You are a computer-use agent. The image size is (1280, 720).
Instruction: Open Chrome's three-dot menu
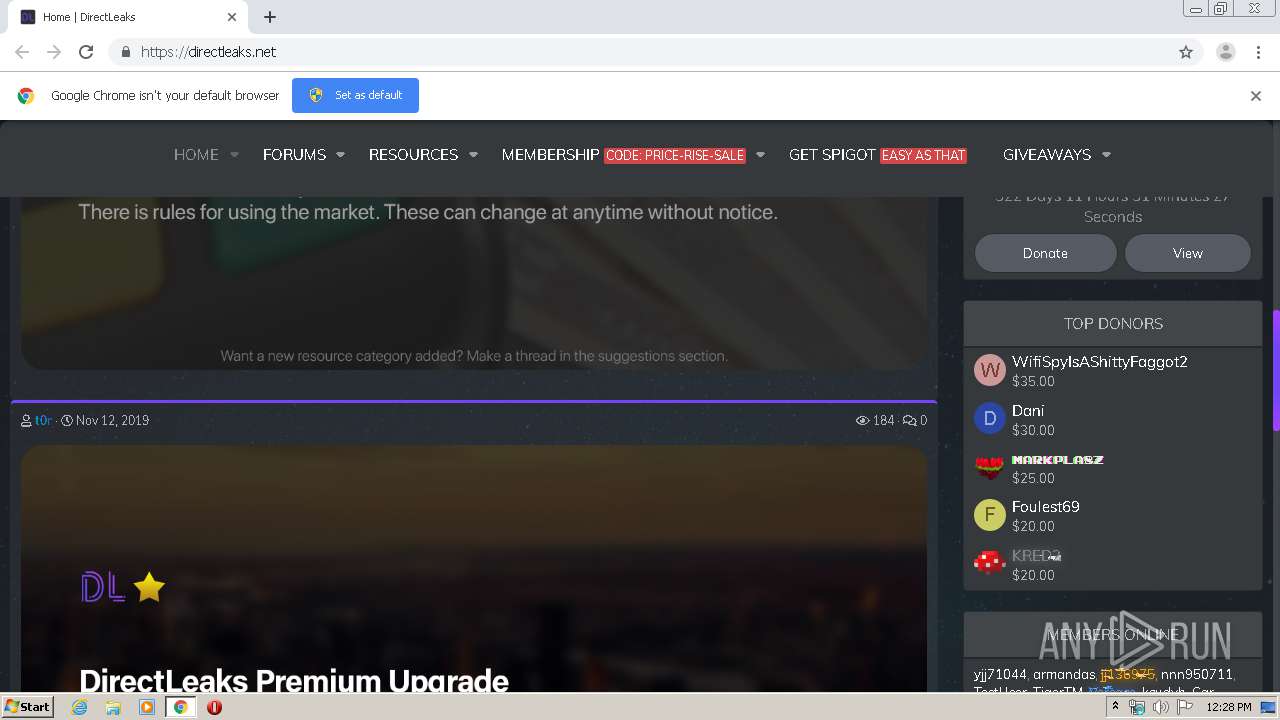[1259, 52]
